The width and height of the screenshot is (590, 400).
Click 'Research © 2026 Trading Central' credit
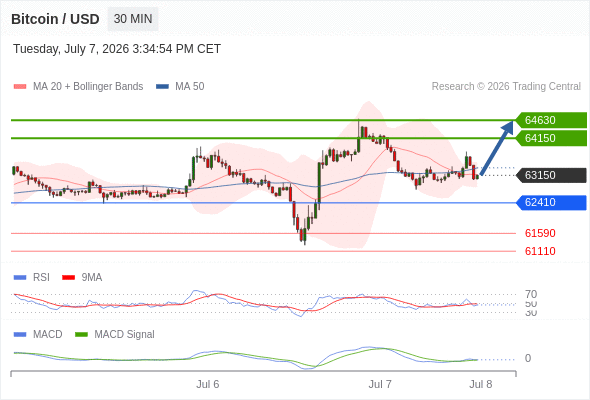pos(506,87)
